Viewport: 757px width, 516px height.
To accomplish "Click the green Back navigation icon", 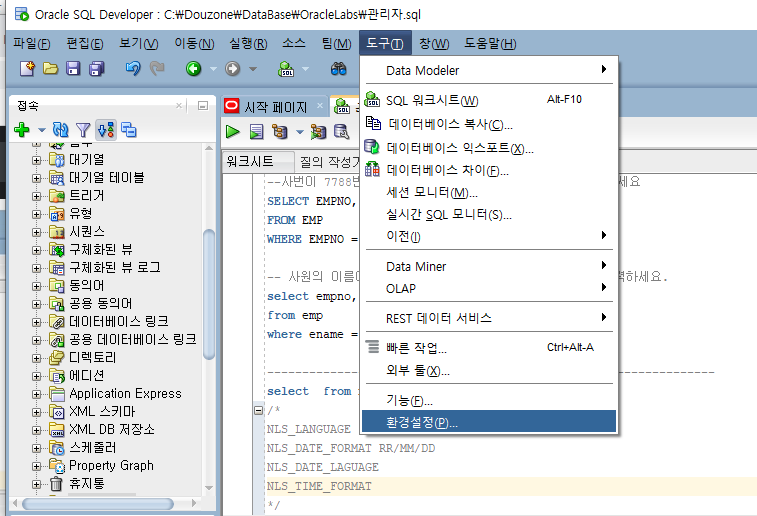I will [194, 69].
